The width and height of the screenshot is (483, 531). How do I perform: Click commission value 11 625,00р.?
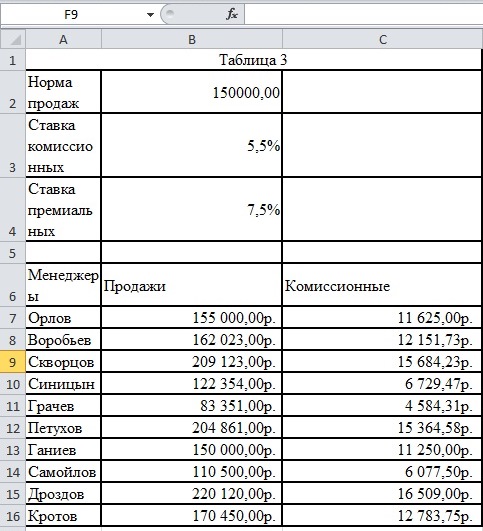tap(382, 318)
